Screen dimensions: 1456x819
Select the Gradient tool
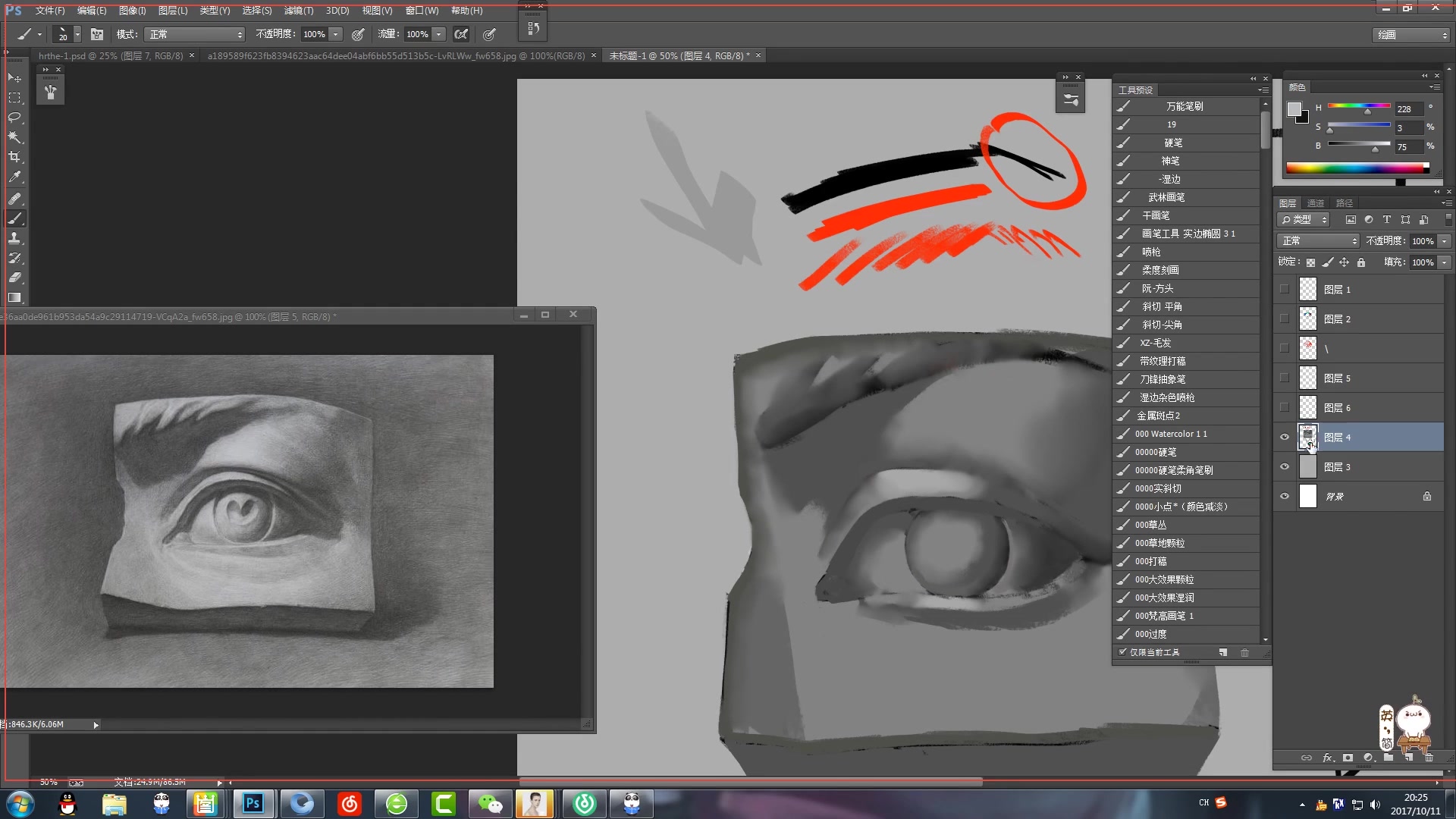pyautogui.click(x=14, y=297)
